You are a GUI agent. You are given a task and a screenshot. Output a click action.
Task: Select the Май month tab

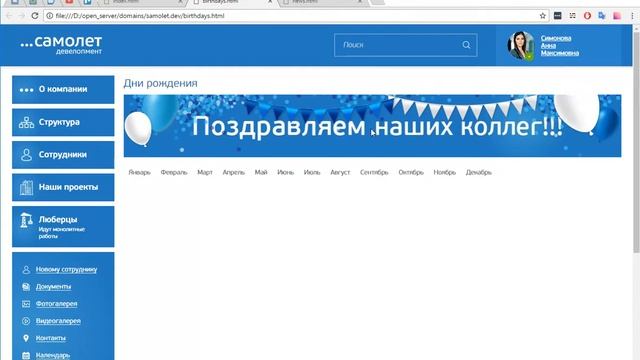(261, 172)
